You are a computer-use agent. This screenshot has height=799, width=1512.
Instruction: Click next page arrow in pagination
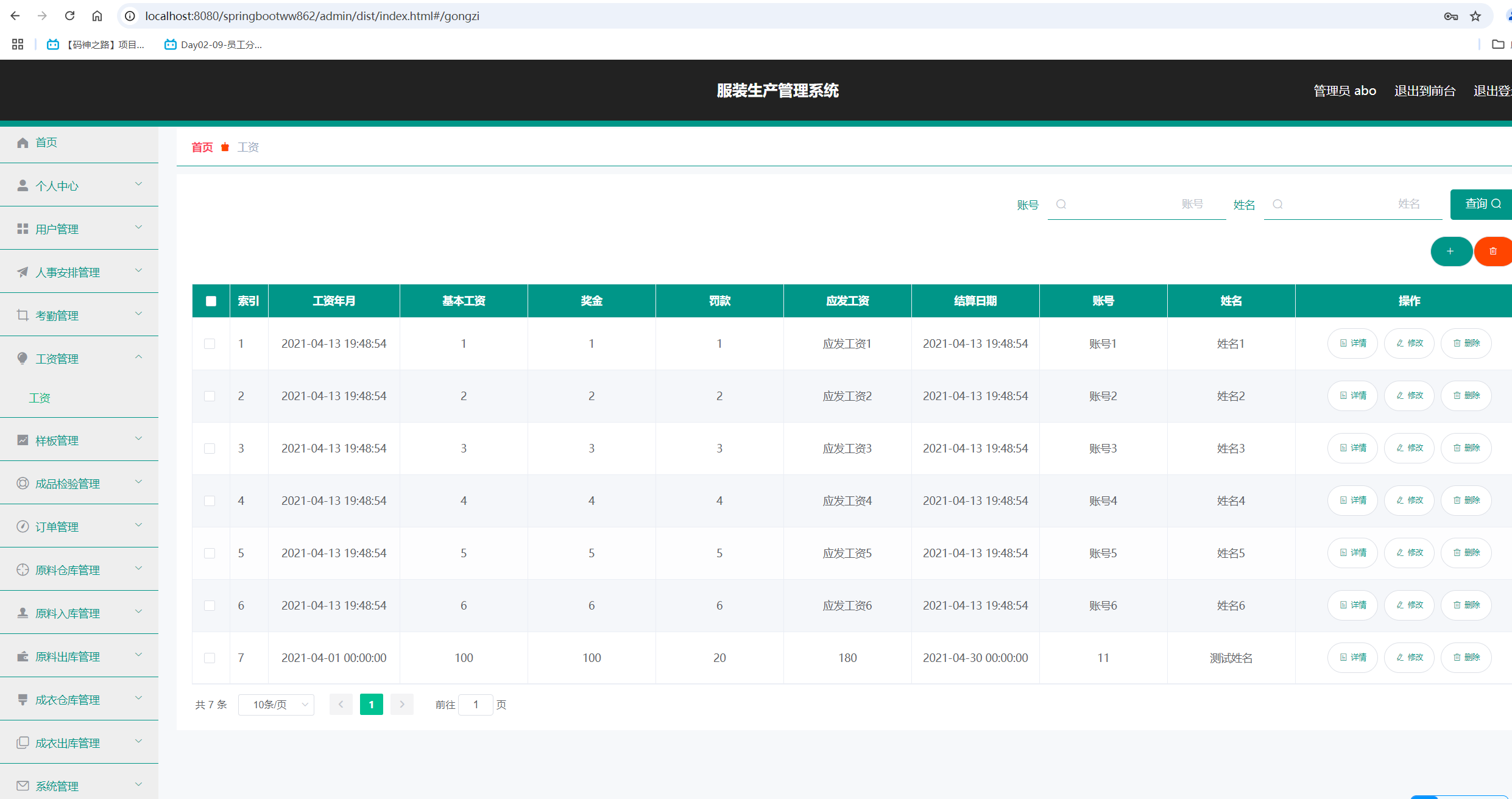[x=402, y=705]
